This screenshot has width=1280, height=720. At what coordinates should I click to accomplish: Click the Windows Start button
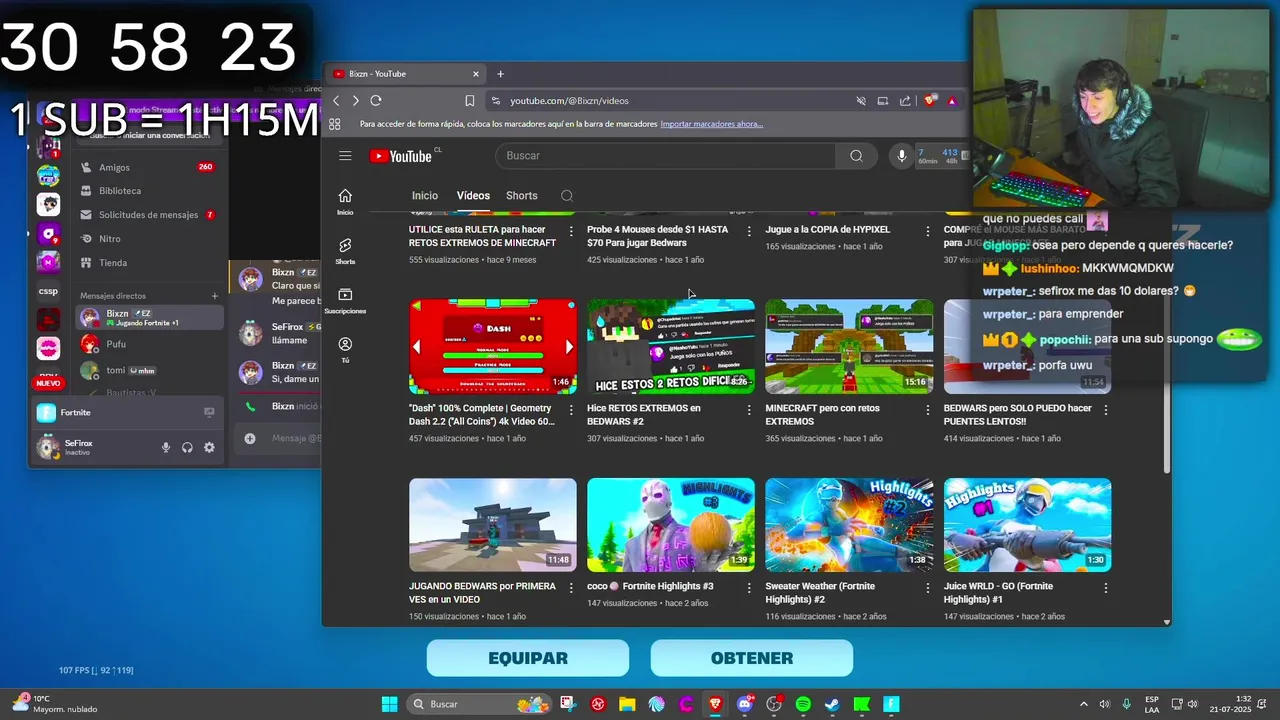pyautogui.click(x=389, y=704)
